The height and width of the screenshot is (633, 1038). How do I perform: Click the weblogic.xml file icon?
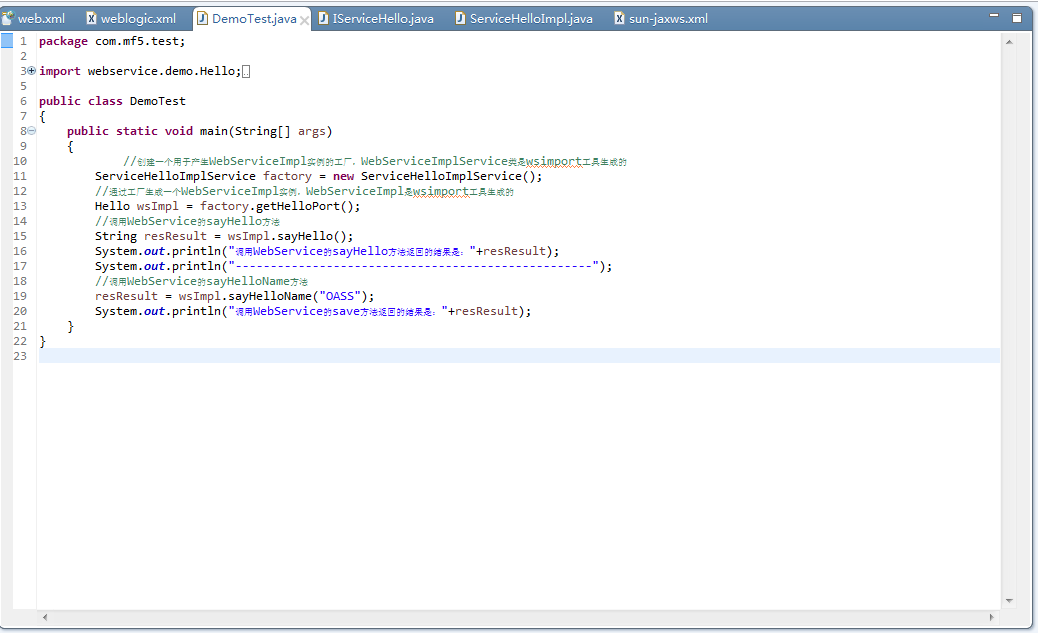coord(92,18)
